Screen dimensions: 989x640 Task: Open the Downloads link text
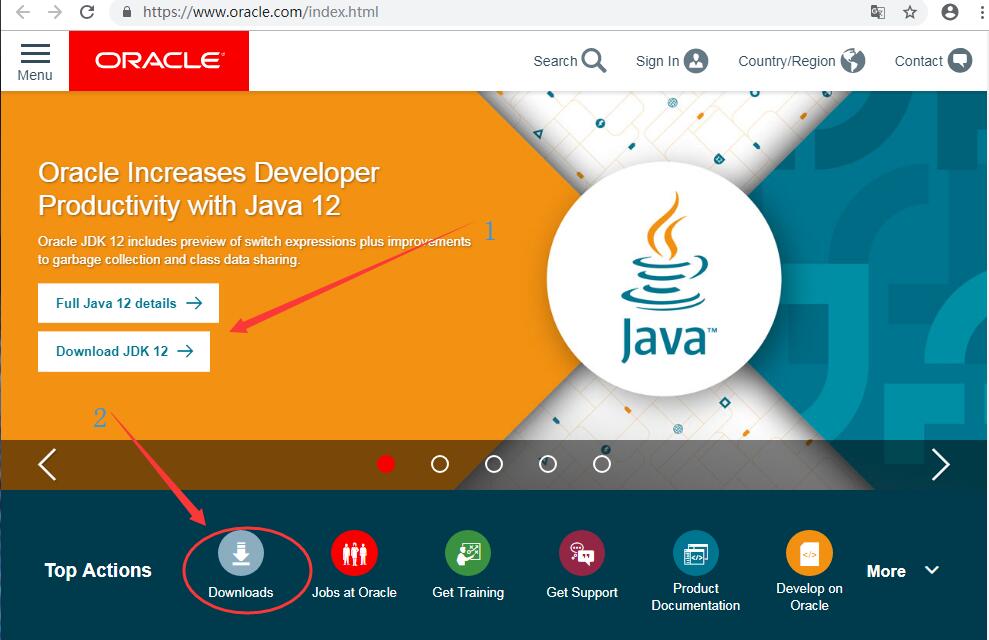click(241, 592)
